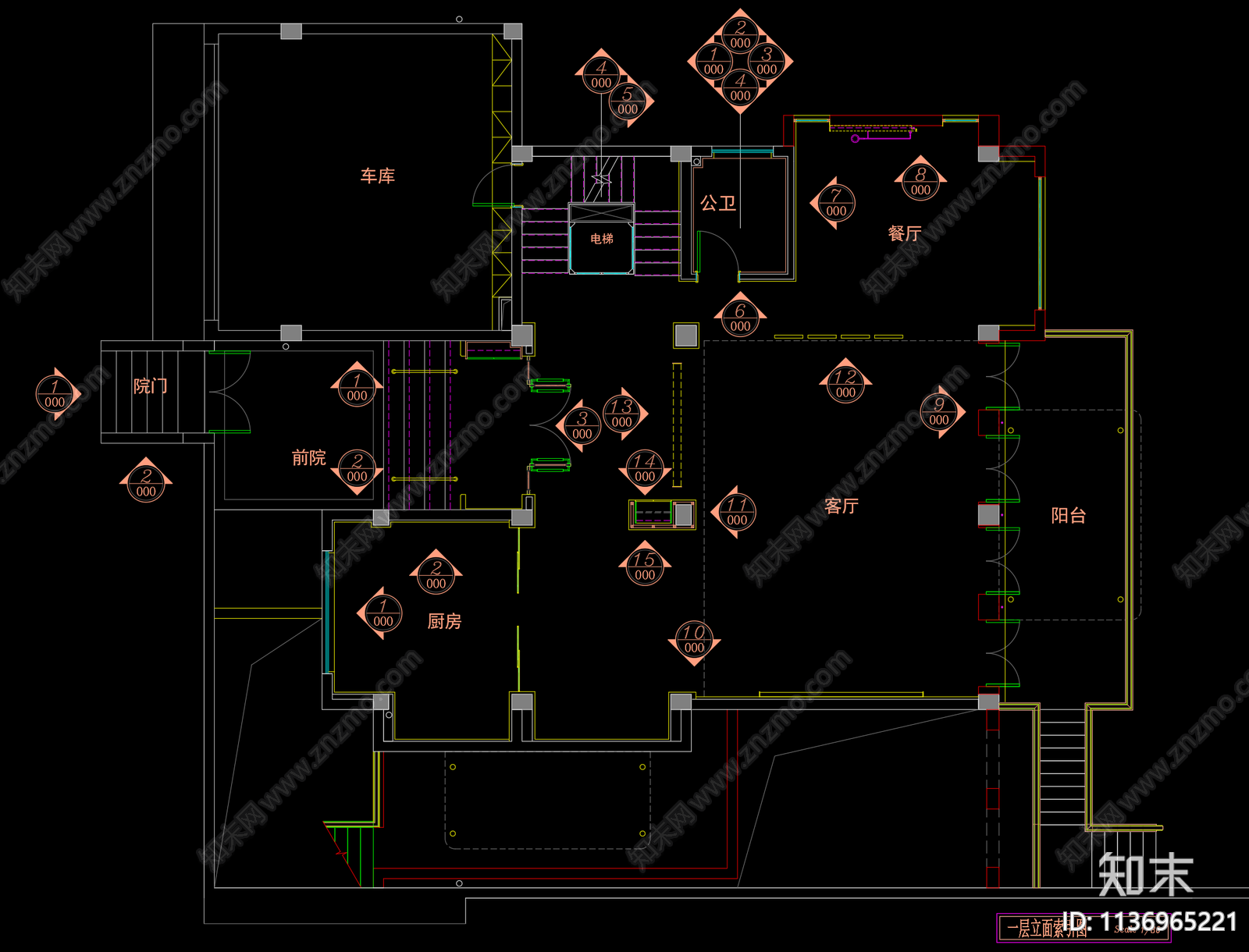The image size is (1249, 952).
Task: Click elevation marker 11 left of 客厅
Action: pos(735,513)
